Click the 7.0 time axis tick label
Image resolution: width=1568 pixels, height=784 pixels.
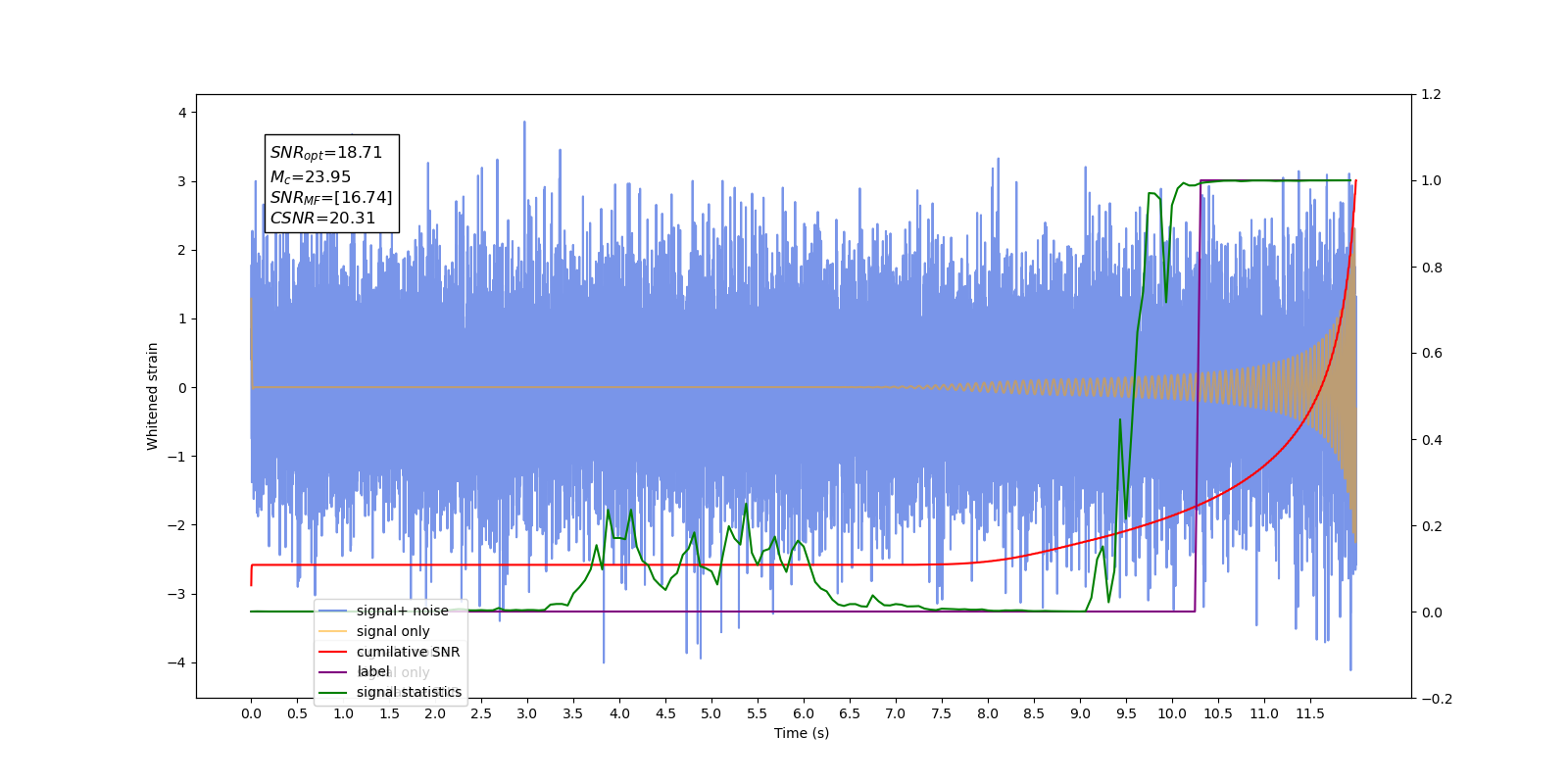[896, 713]
